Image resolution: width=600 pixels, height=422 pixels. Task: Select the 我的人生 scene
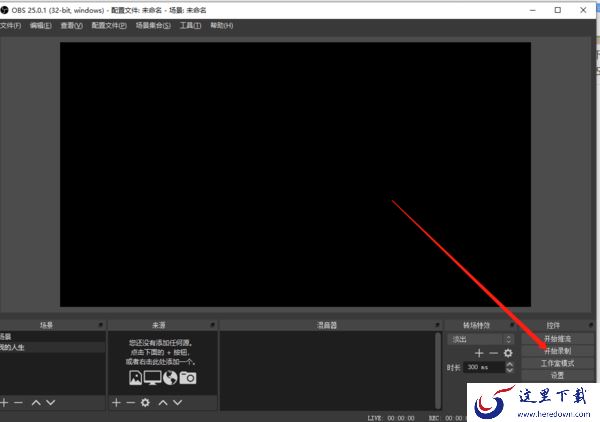tap(52, 347)
